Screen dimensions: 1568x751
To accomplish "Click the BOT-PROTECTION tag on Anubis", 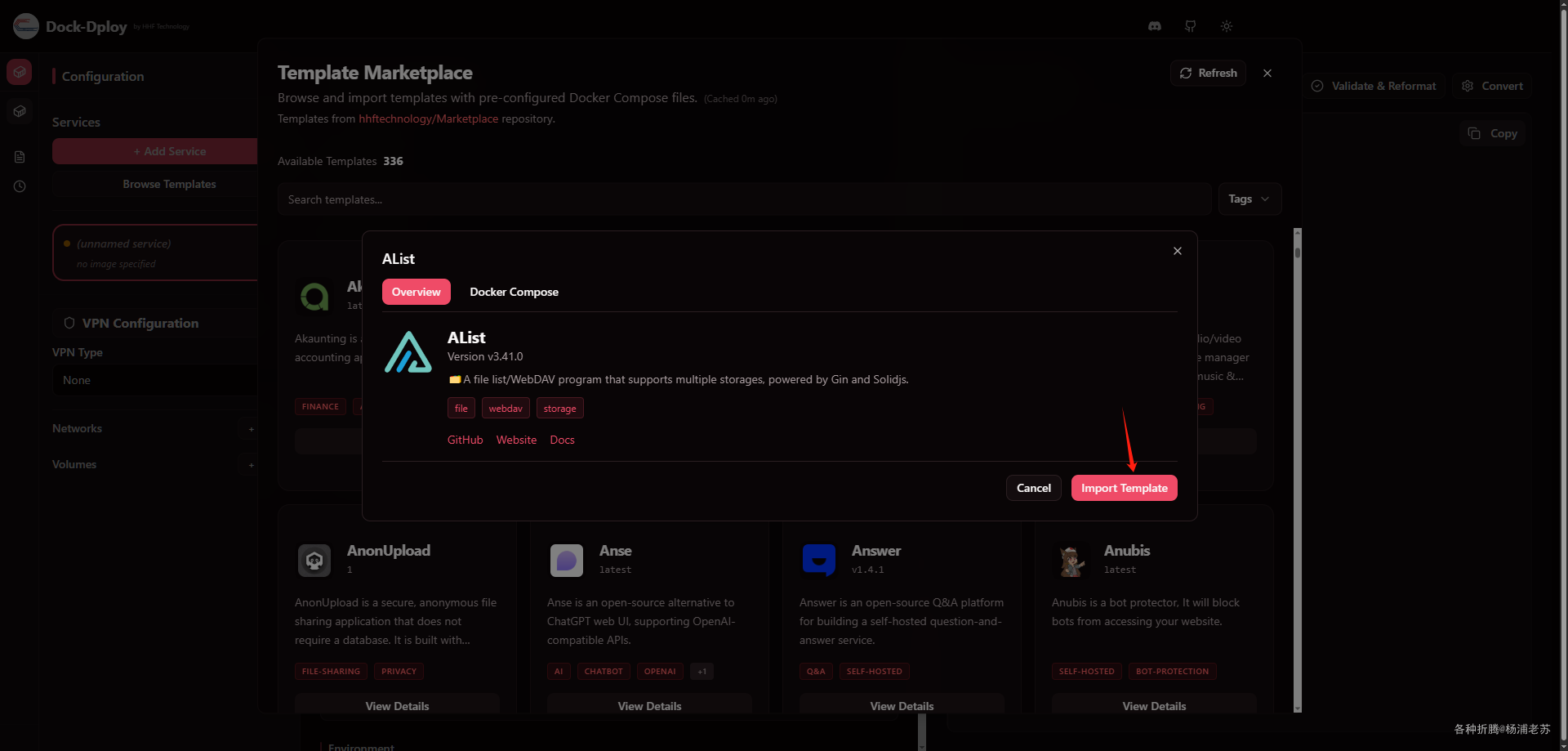I will tap(1173, 671).
